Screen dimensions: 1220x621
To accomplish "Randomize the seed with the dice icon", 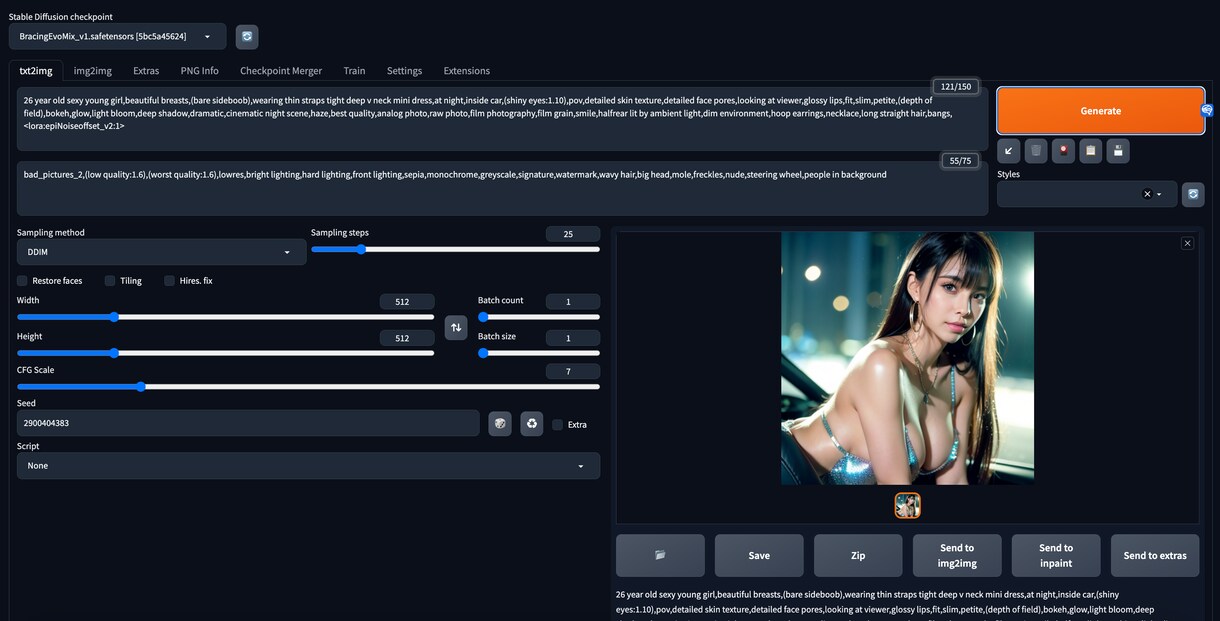I will [499, 424].
